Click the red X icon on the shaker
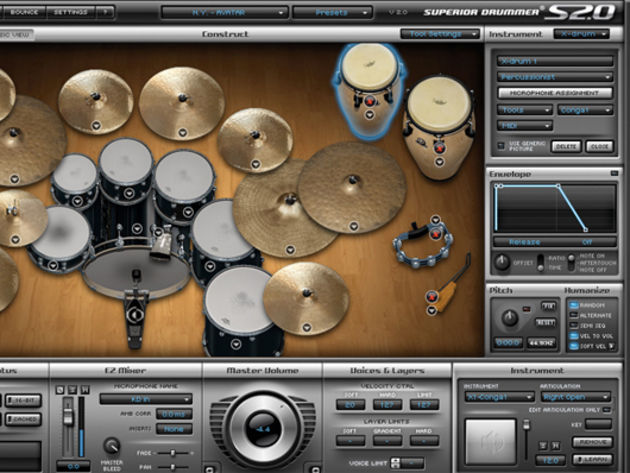Viewport: 630px width, 473px height. [432, 297]
